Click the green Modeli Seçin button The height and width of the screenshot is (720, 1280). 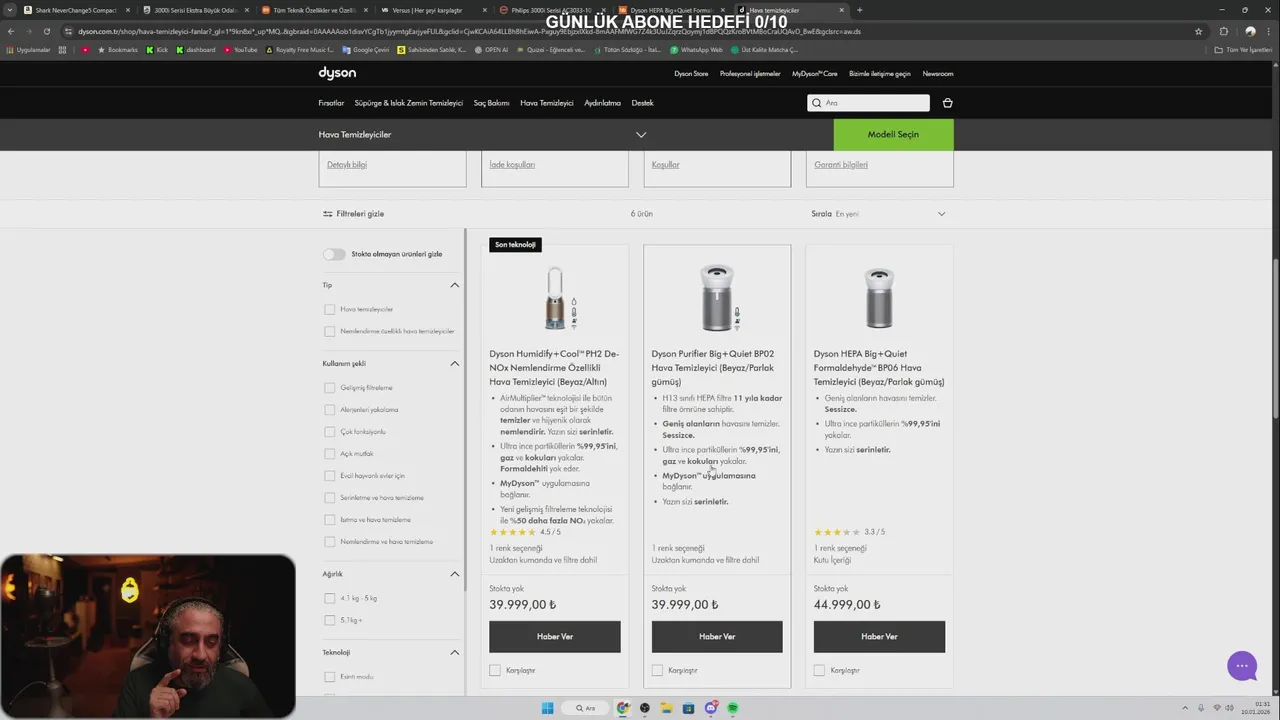893,135
